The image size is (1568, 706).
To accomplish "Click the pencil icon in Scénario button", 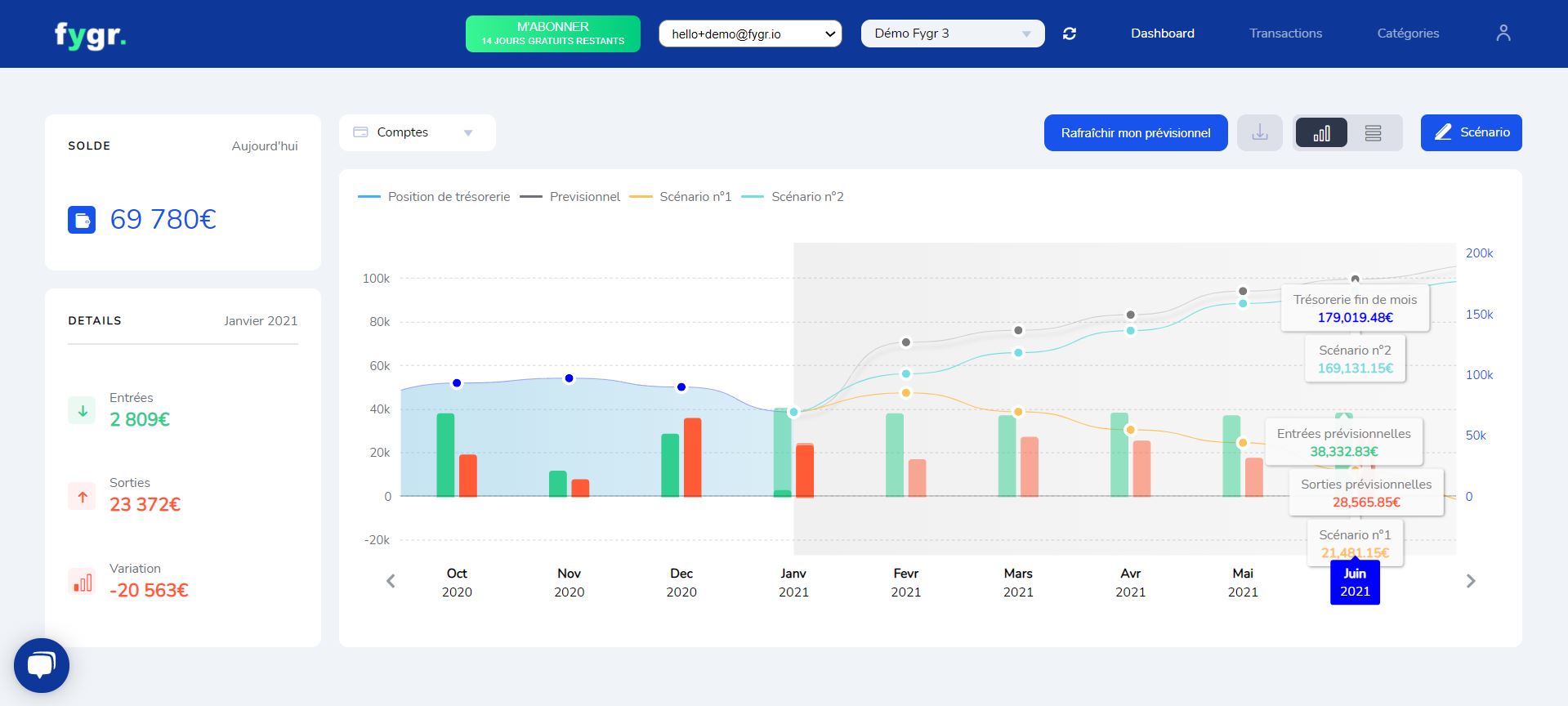I will [x=1443, y=132].
